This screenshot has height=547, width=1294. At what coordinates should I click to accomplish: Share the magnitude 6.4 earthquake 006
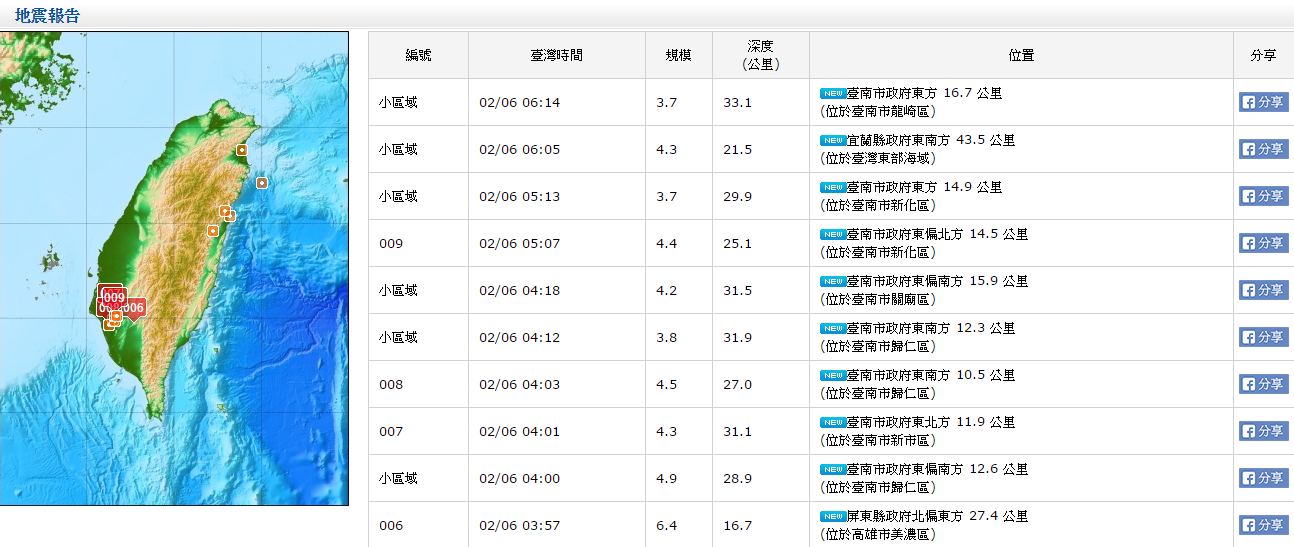[1263, 525]
